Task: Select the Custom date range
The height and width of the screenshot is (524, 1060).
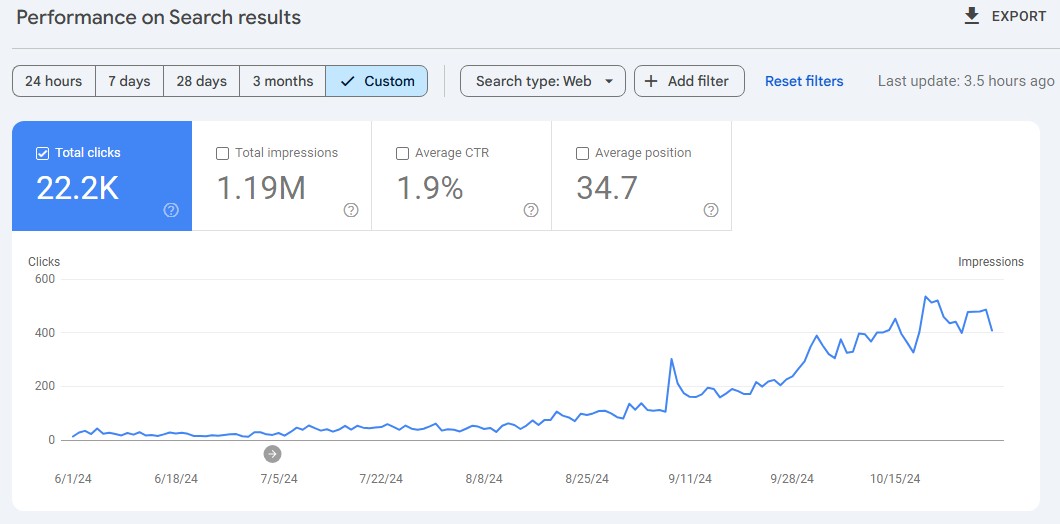Action: pos(377,81)
